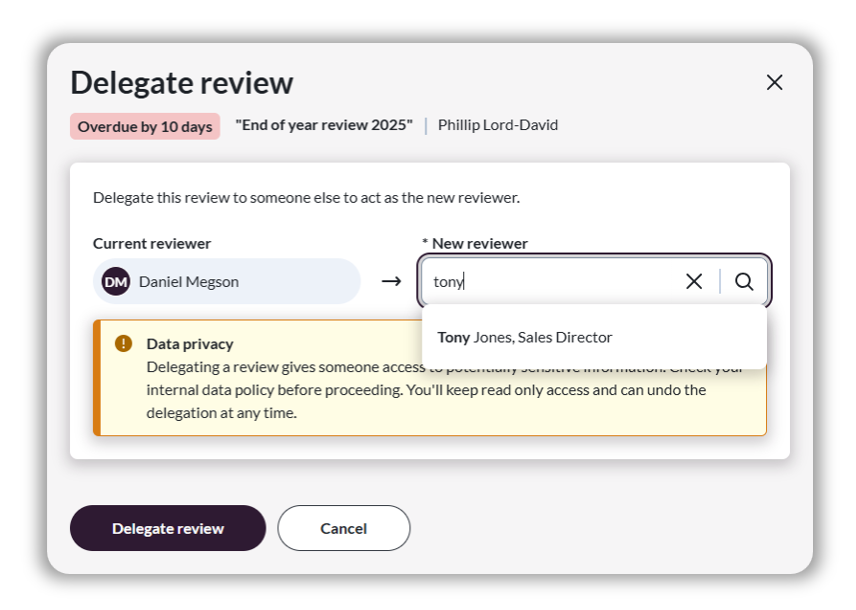Viewport: 856px width, 610px height.
Task: Click the delegation instructions text
Action: tap(306, 198)
